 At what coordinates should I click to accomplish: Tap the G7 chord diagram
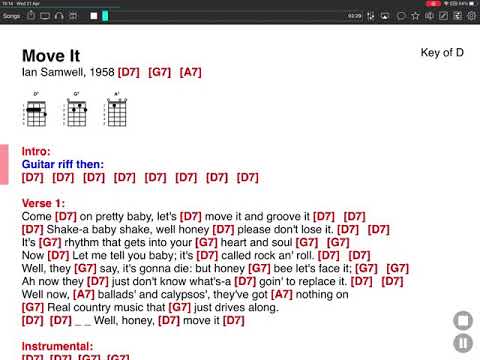click(x=76, y=109)
